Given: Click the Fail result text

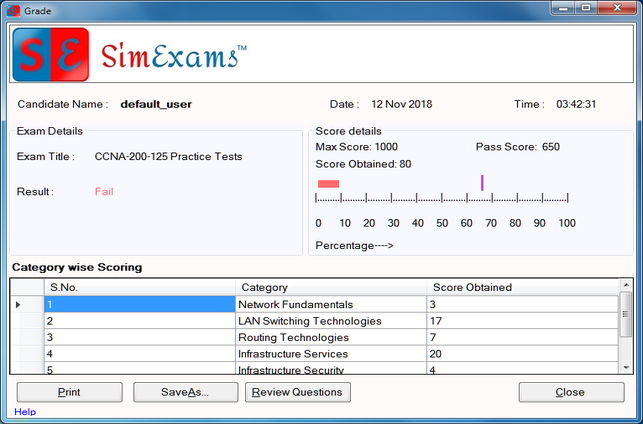Looking at the screenshot, I should pyautogui.click(x=104, y=191).
